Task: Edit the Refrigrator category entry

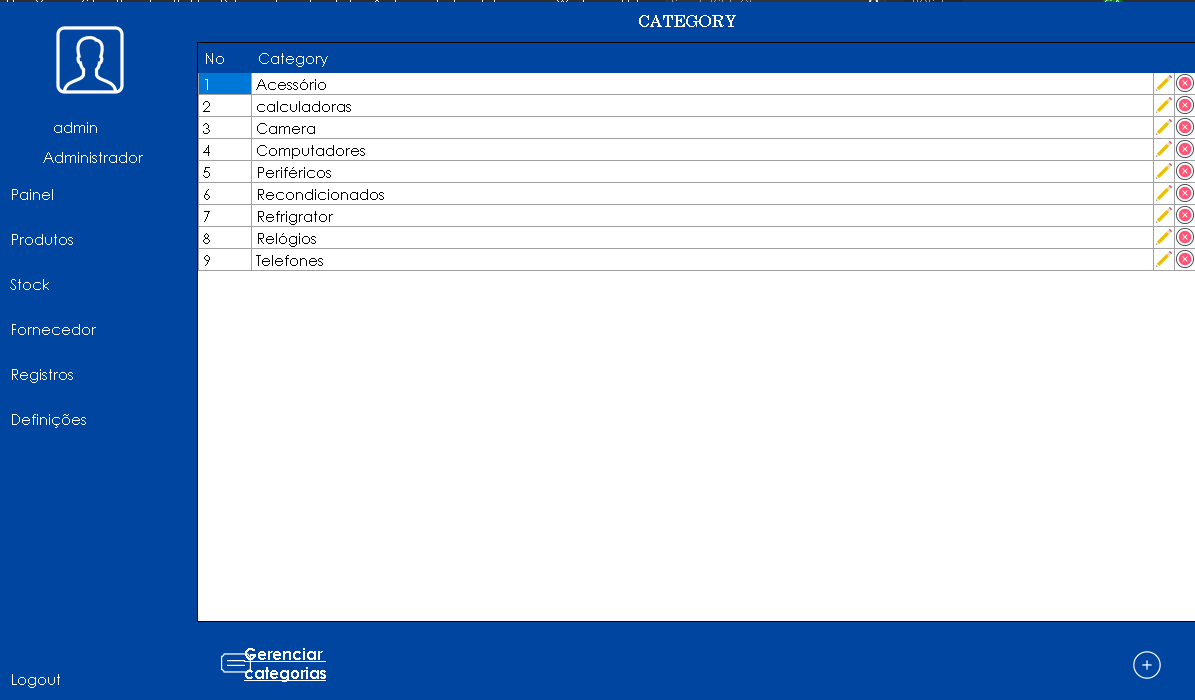Action: [x=1163, y=215]
